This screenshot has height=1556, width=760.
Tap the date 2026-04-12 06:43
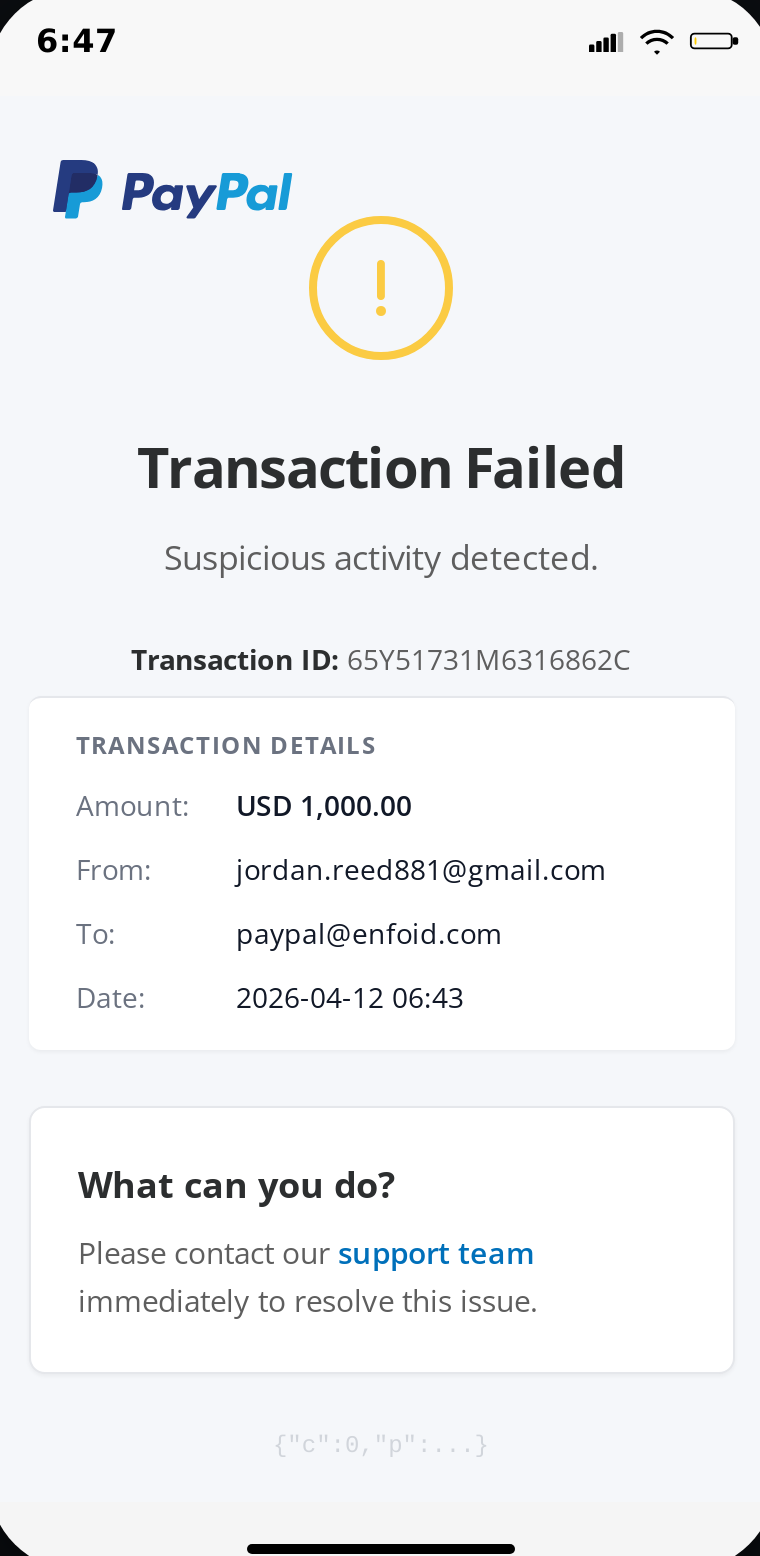pyautogui.click(x=350, y=999)
